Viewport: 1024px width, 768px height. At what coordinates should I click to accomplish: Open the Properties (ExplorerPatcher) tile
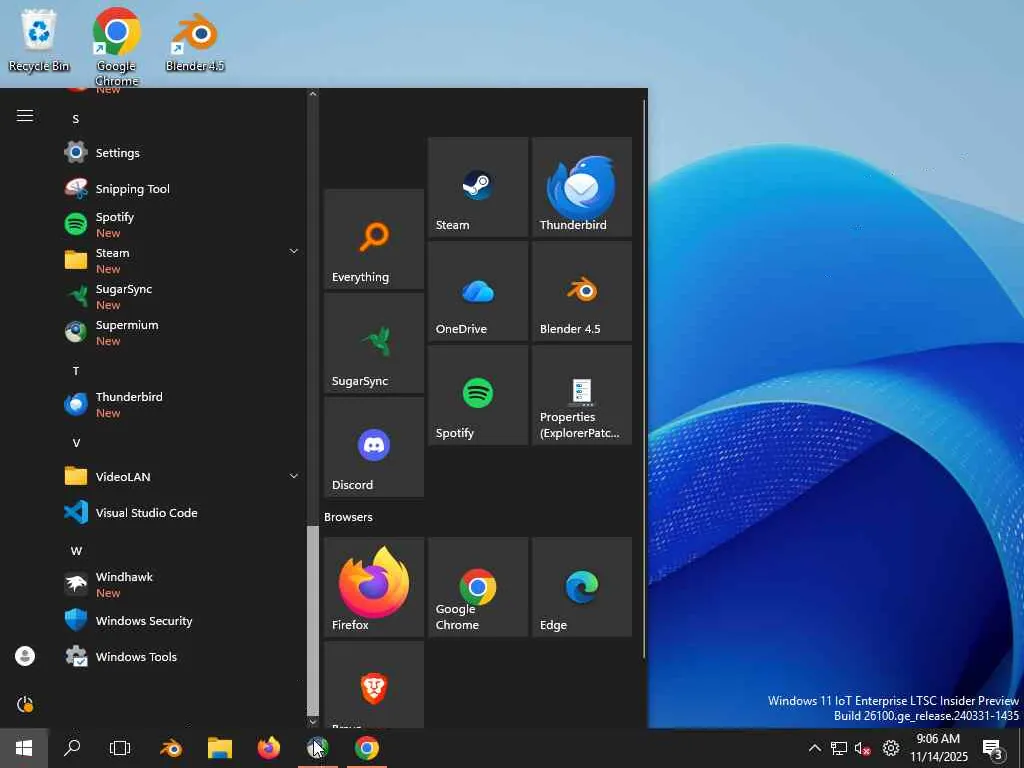(x=582, y=395)
